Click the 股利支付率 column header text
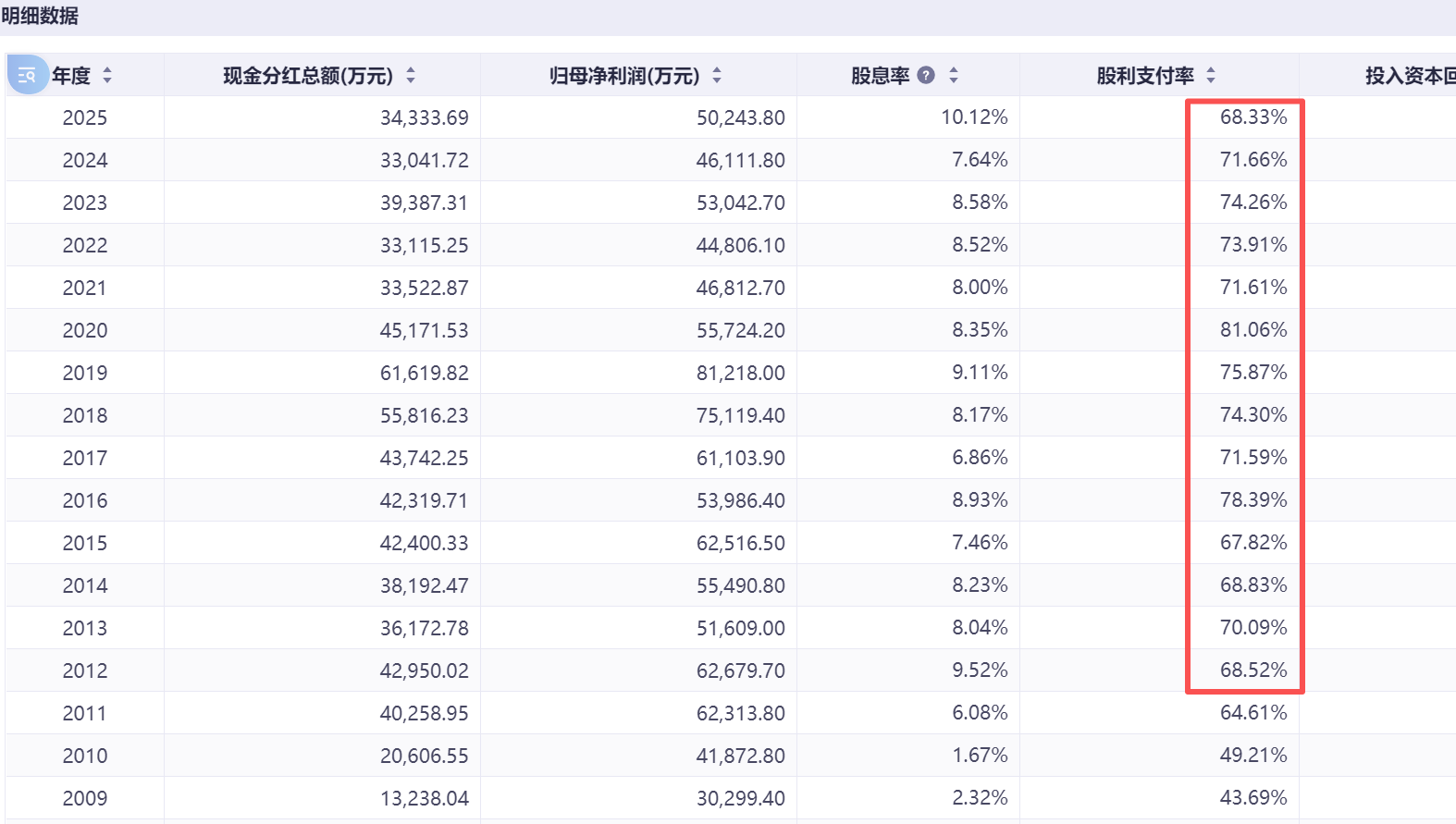1456x824 pixels. (x=1145, y=76)
